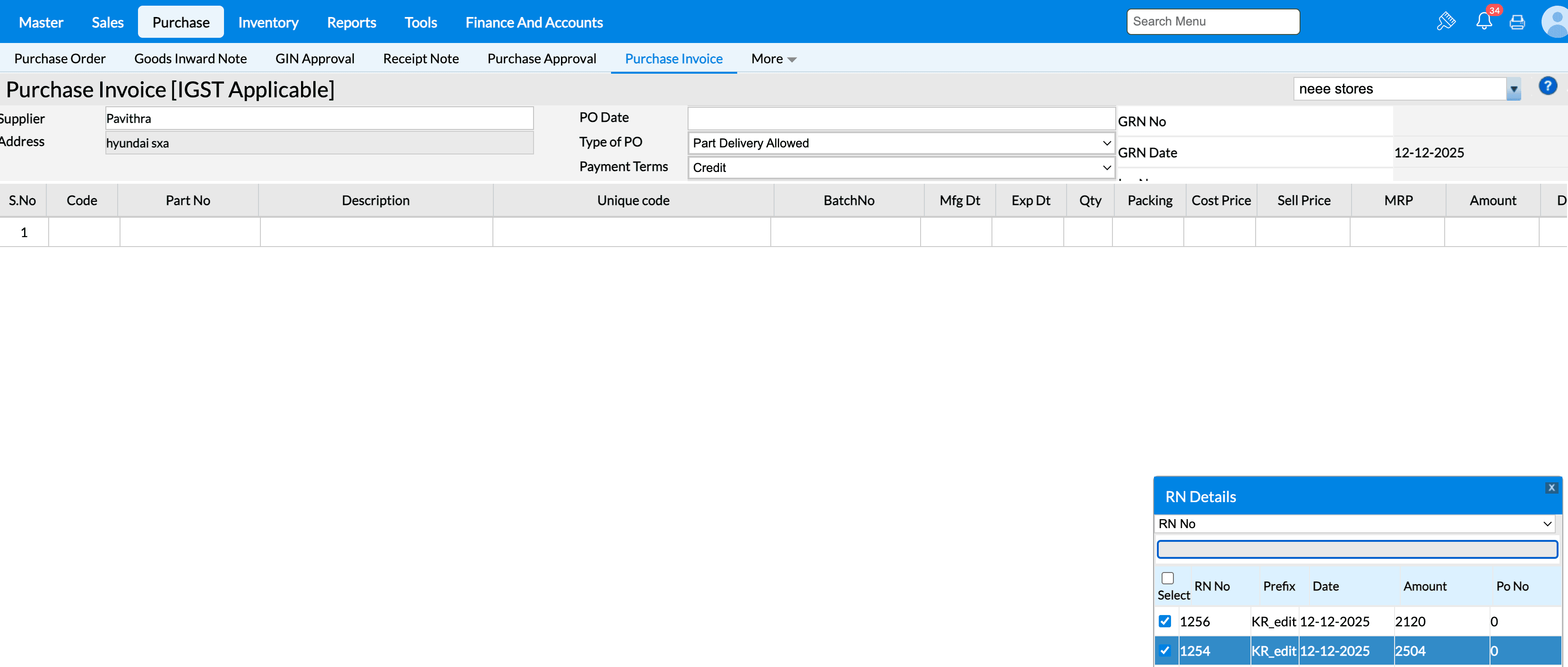Click the printer icon in header
1568x667 pixels.
pos(1517,23)
